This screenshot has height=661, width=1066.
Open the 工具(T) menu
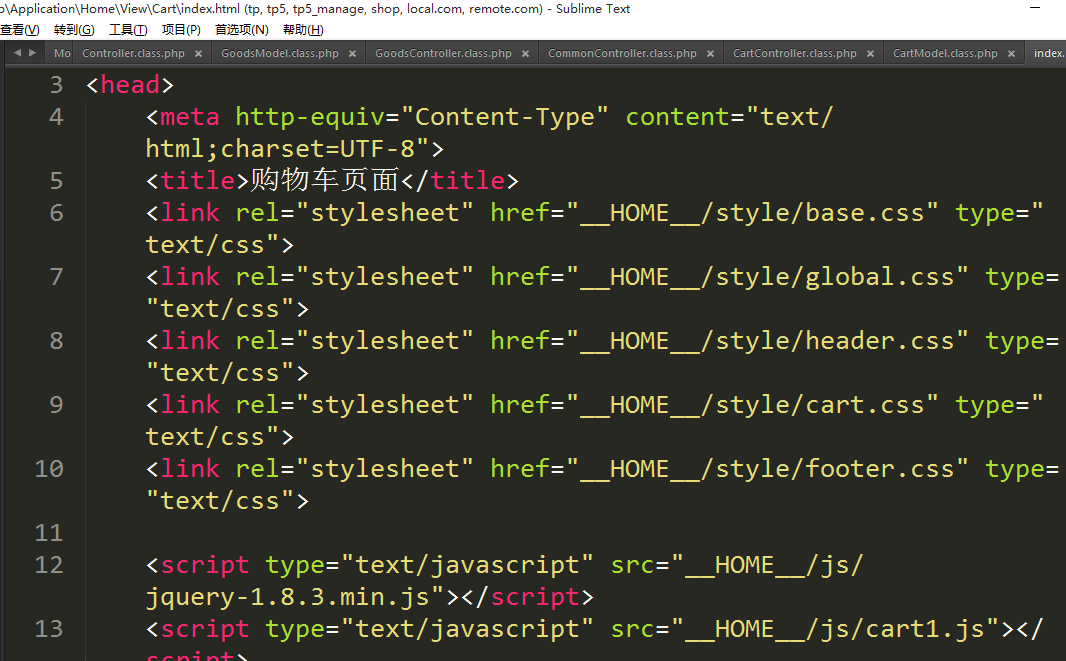tap(128, 30)
